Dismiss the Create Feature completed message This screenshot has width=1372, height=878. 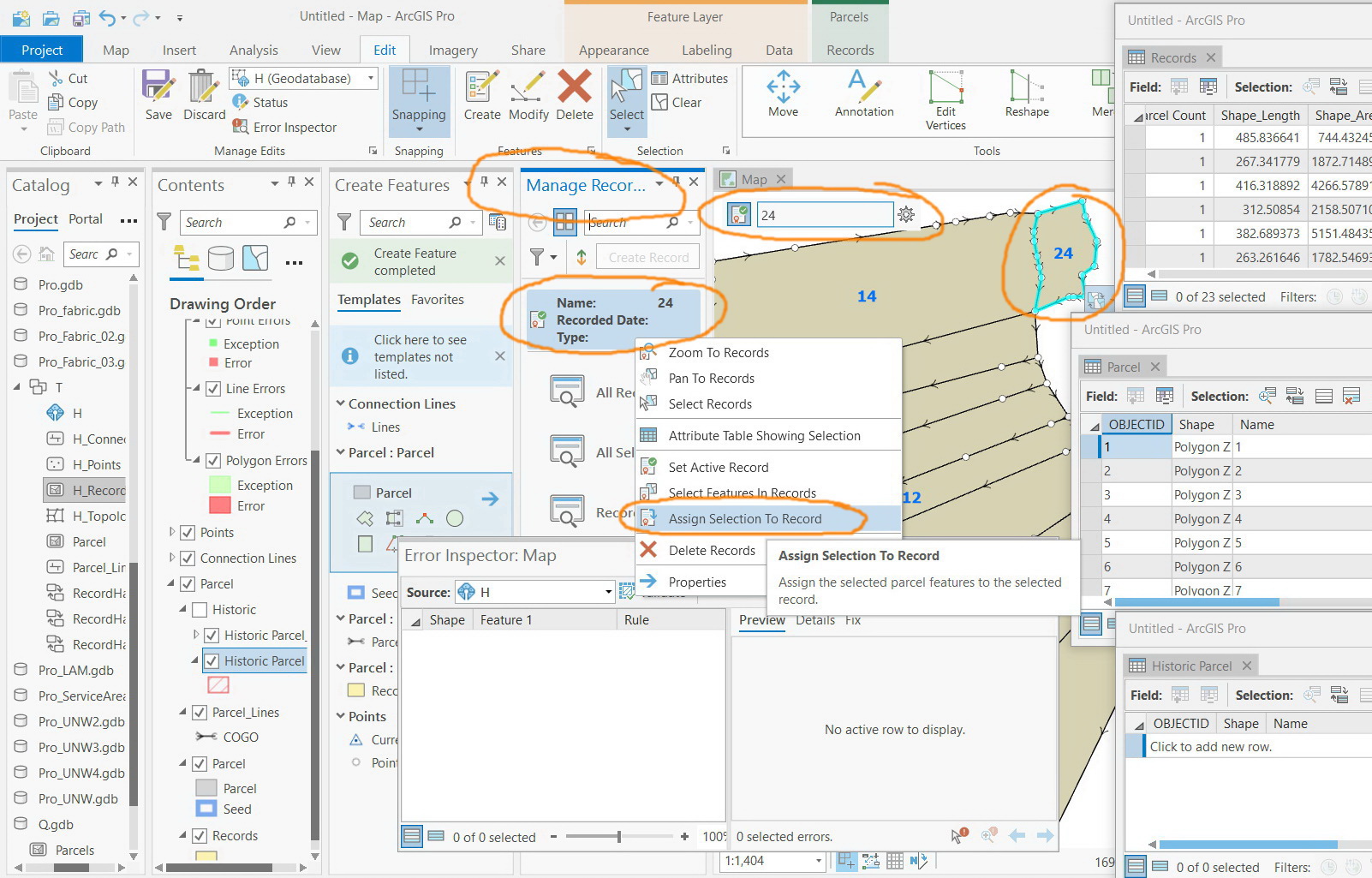coord(500,261)
